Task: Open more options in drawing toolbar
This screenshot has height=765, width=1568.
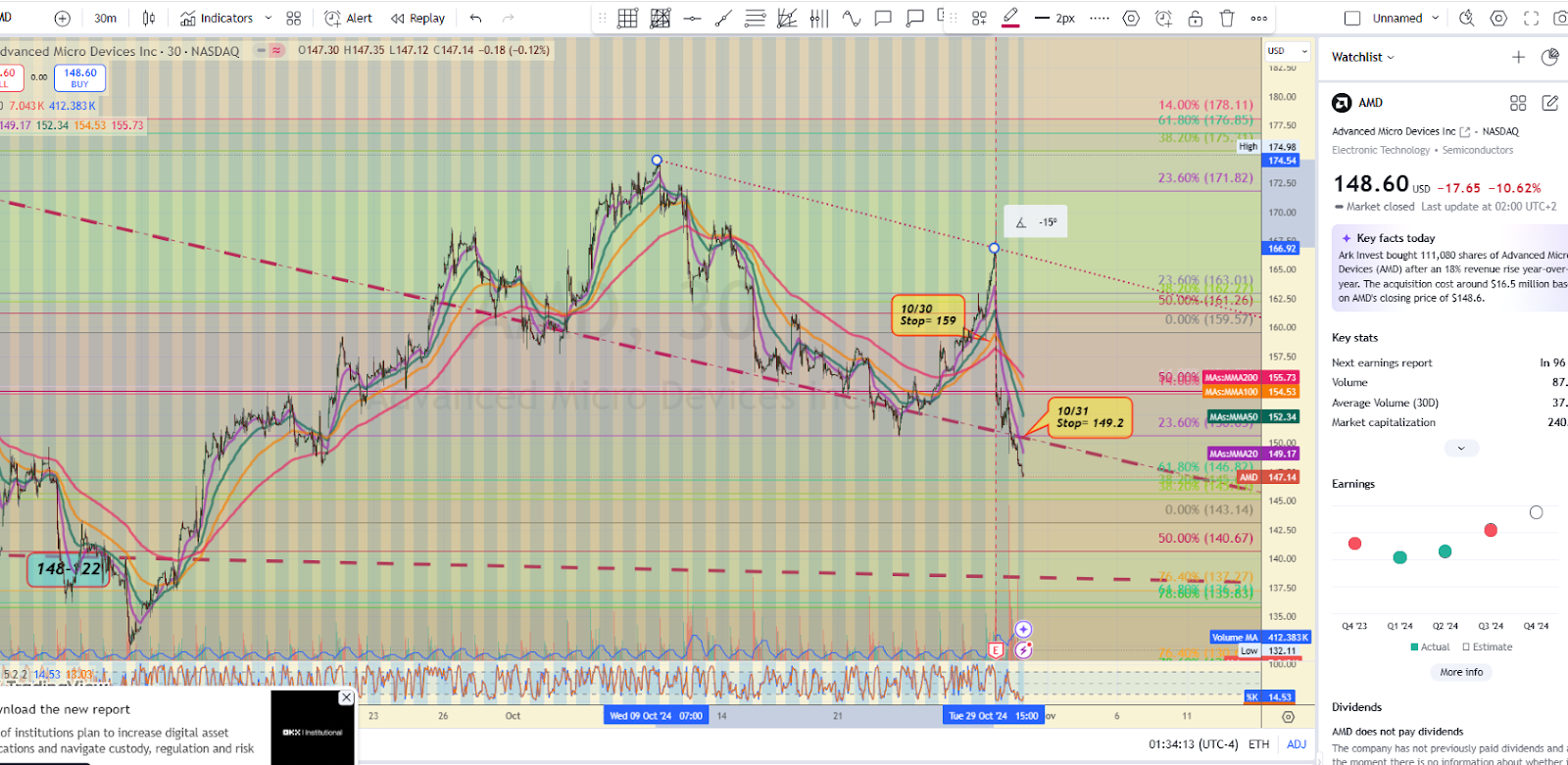Action: pos(1259,18)
